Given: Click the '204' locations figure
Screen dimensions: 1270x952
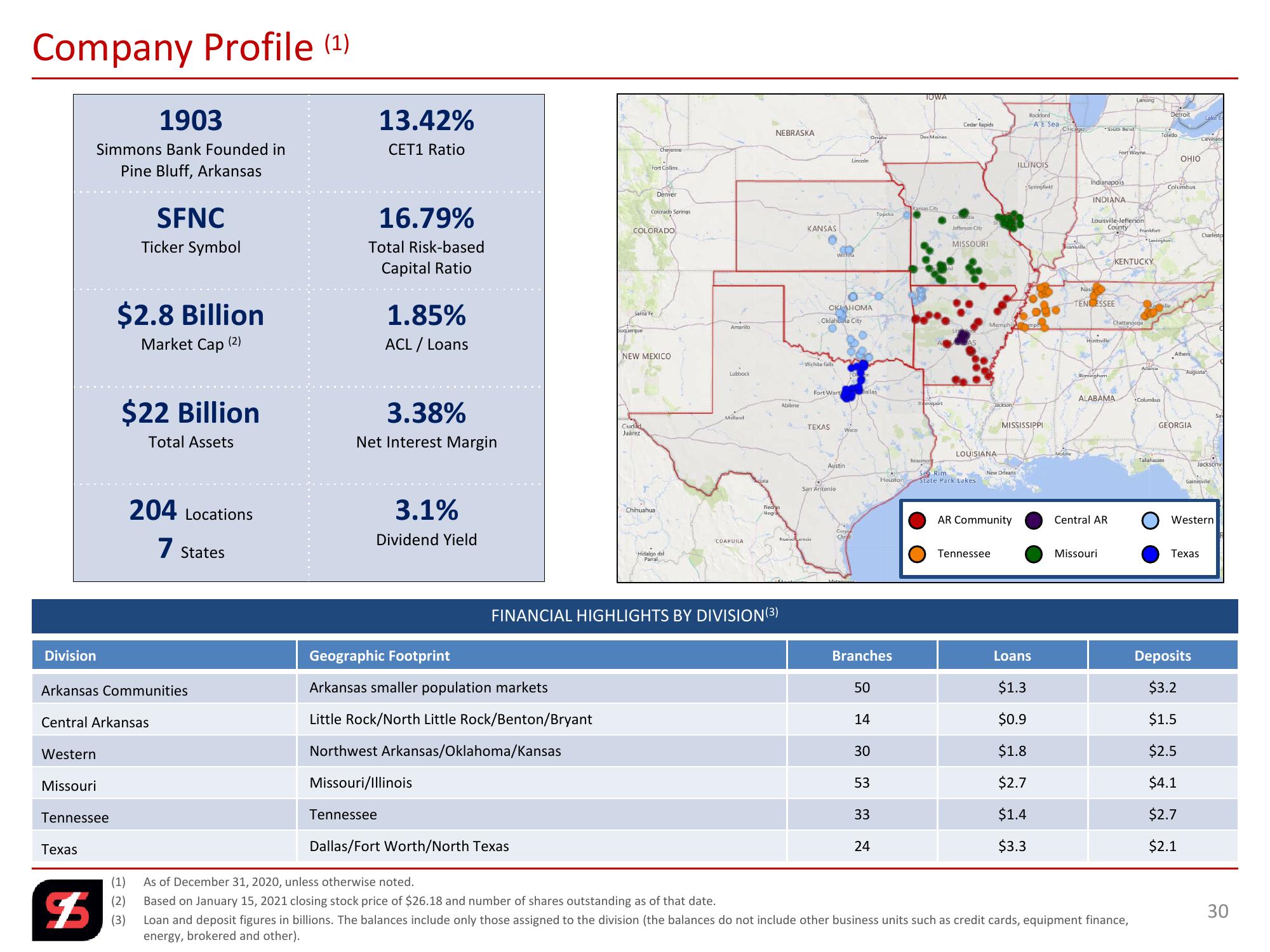Looking at the screenshot, I should [153, 510].
